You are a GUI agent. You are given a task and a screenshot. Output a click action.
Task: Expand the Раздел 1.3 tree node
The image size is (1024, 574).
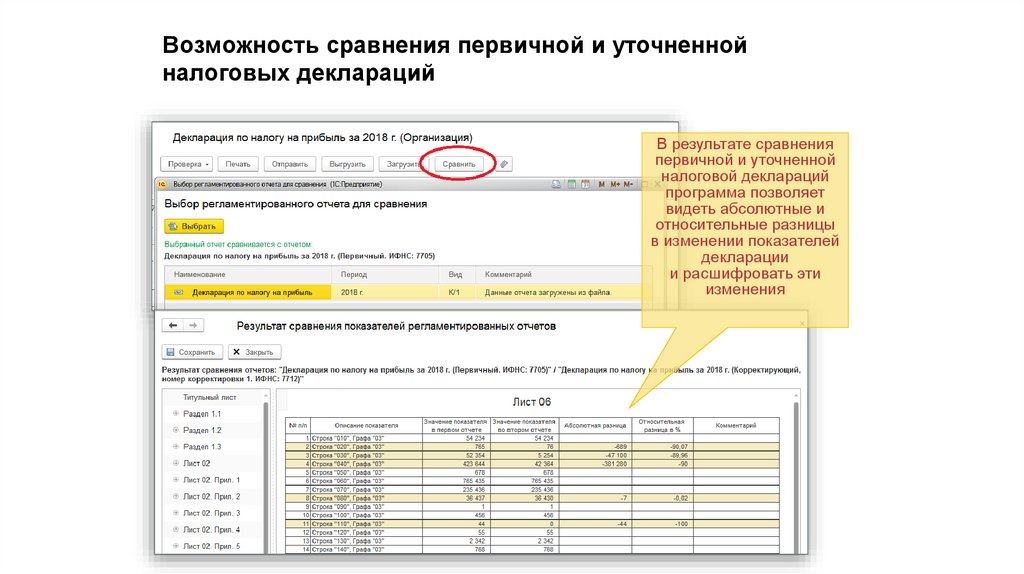[x=176, y=447]
